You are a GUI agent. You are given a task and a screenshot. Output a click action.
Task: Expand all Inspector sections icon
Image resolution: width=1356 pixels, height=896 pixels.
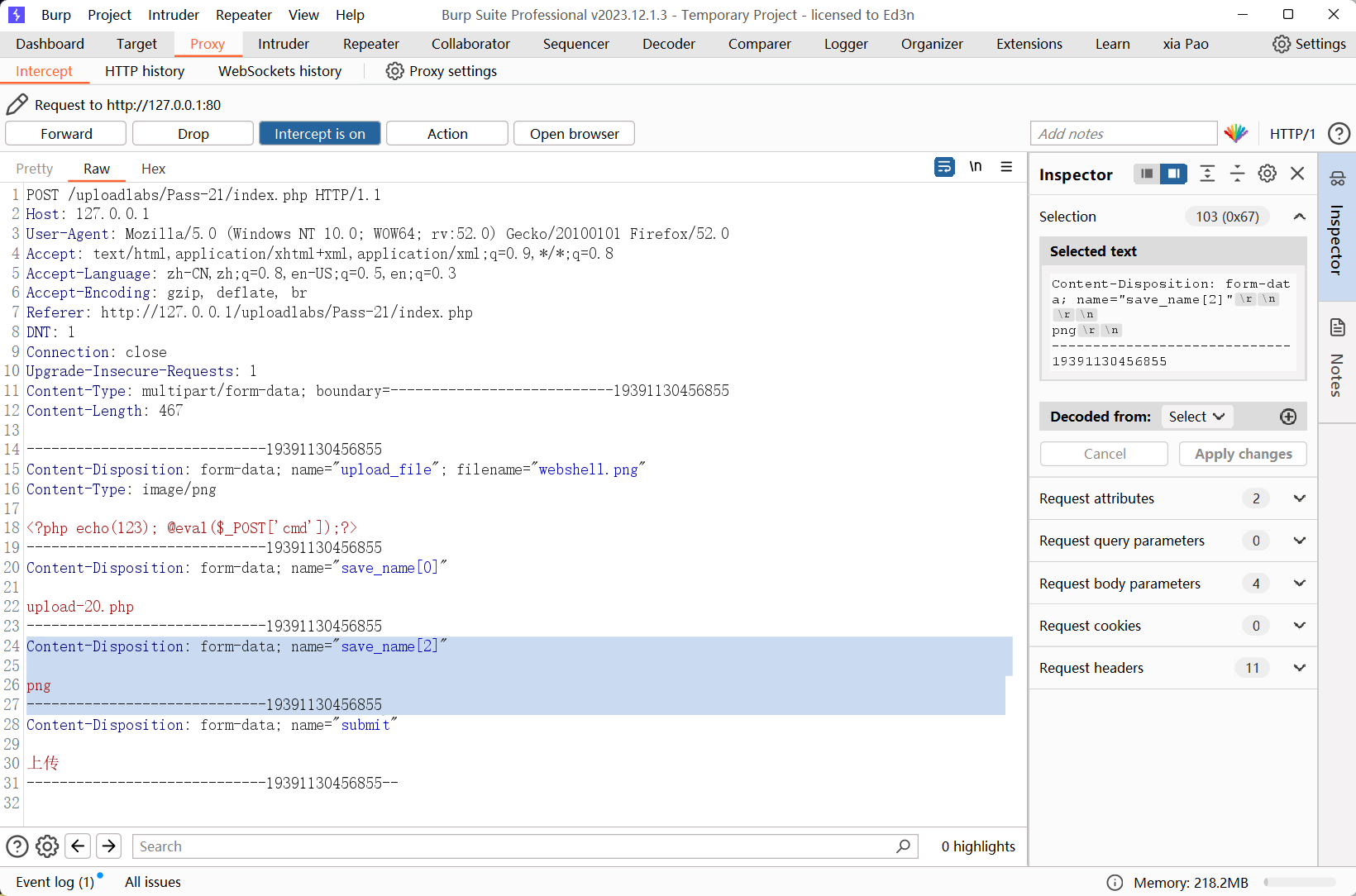coord(1207,174)
